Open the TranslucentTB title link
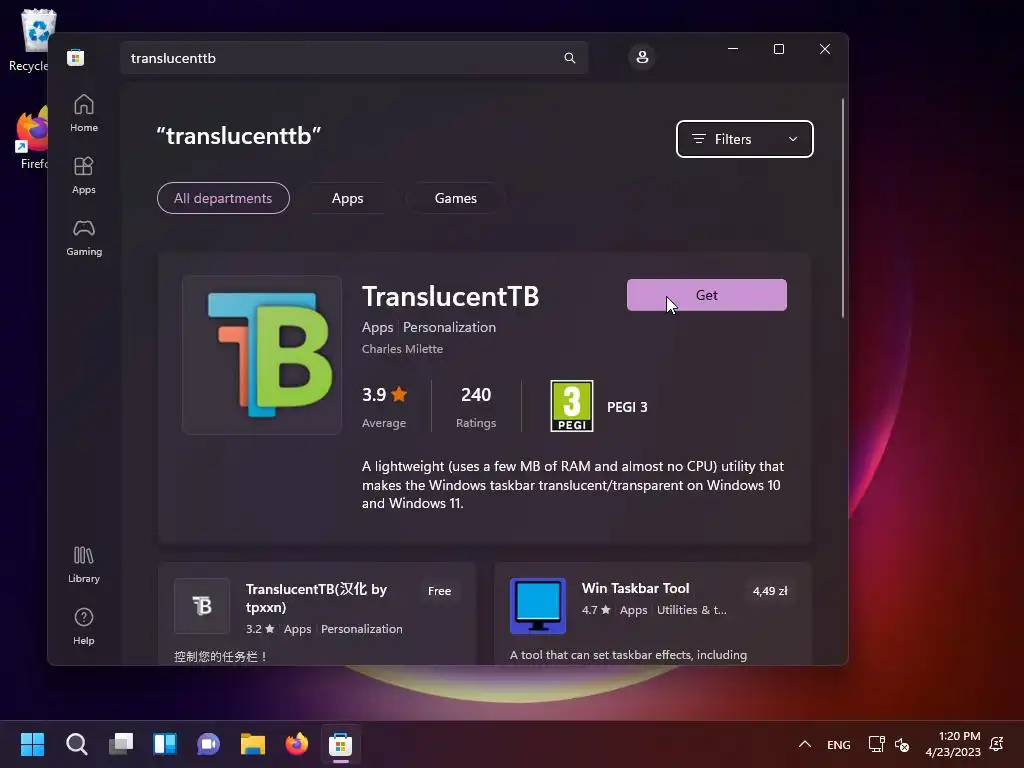The width and height of the screenshot is (1024, 768). [x=451, y=296]
